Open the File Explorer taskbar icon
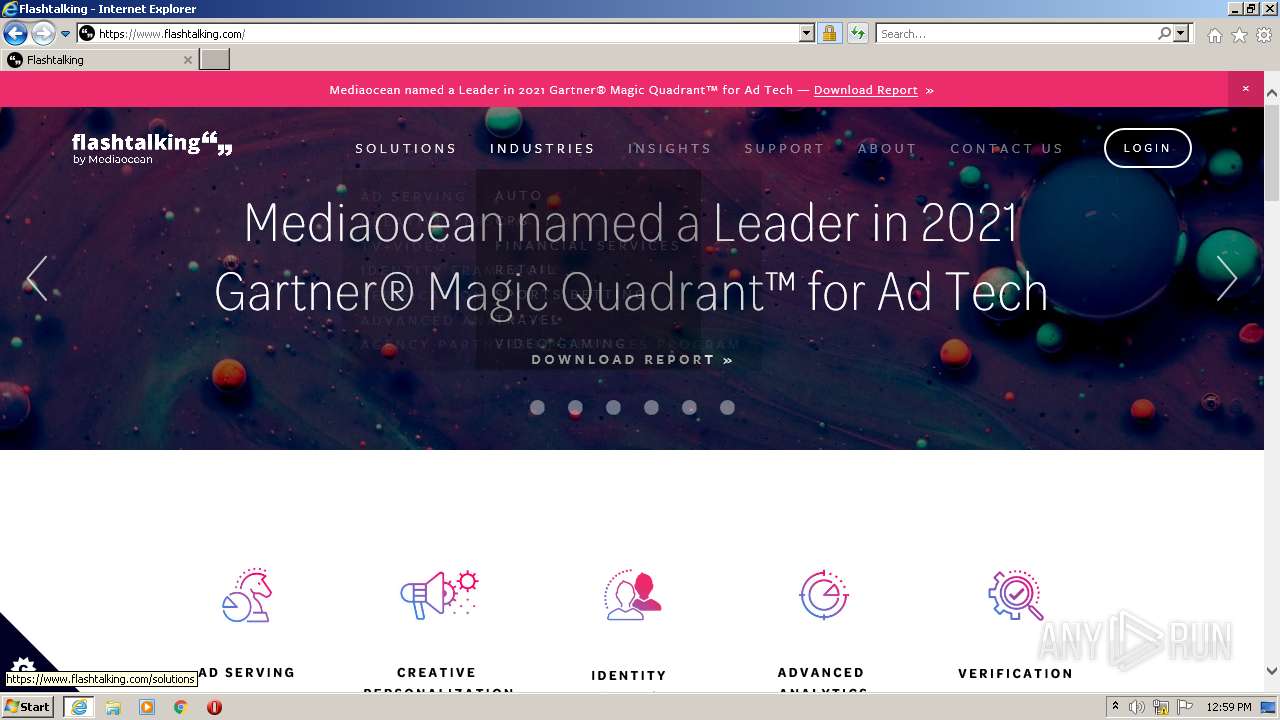Image resolution: width=1280 pixels, height=720 pixels. click(113, 707)
